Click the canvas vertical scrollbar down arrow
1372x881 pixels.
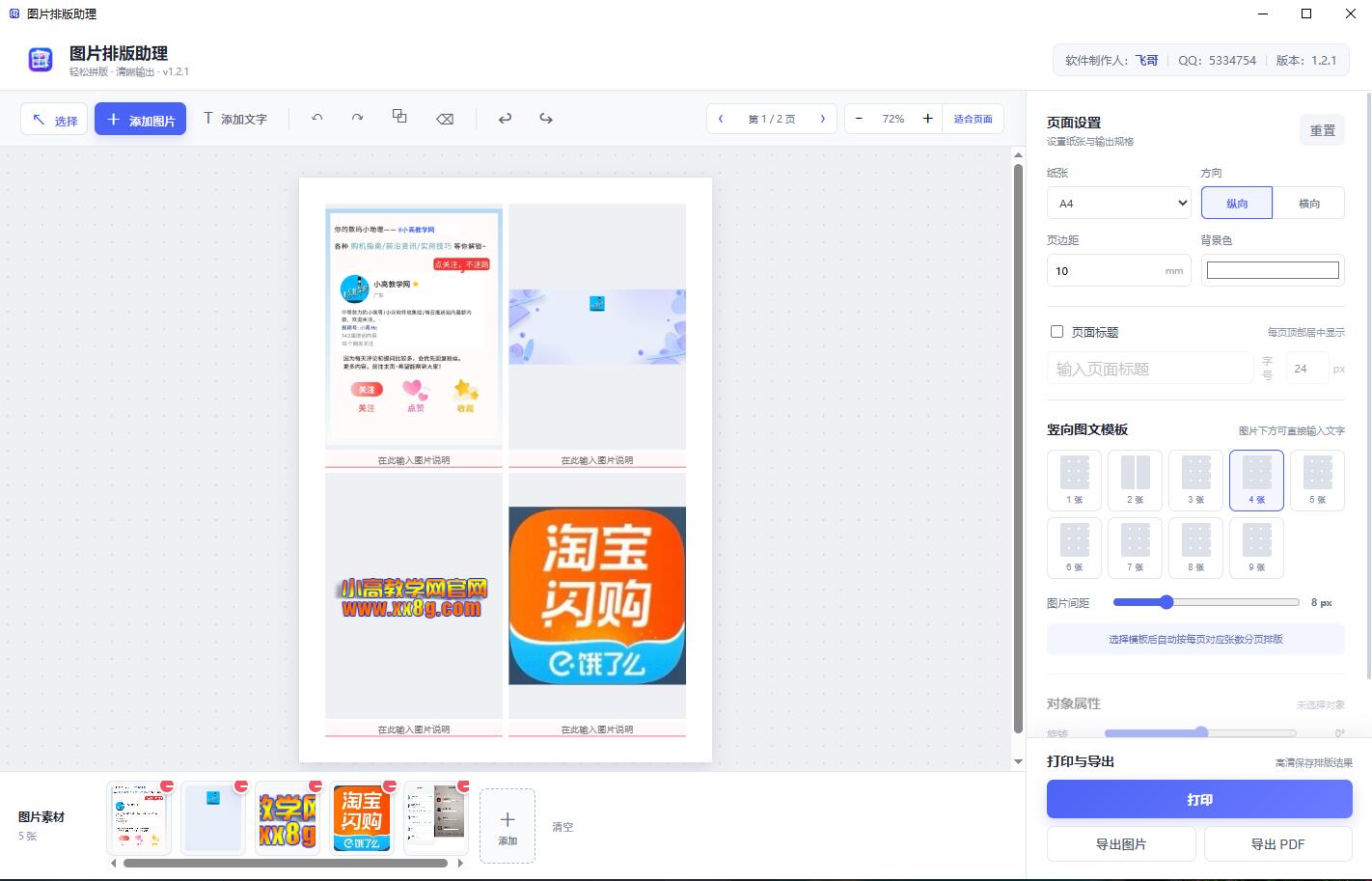[x=1018, y=761]
